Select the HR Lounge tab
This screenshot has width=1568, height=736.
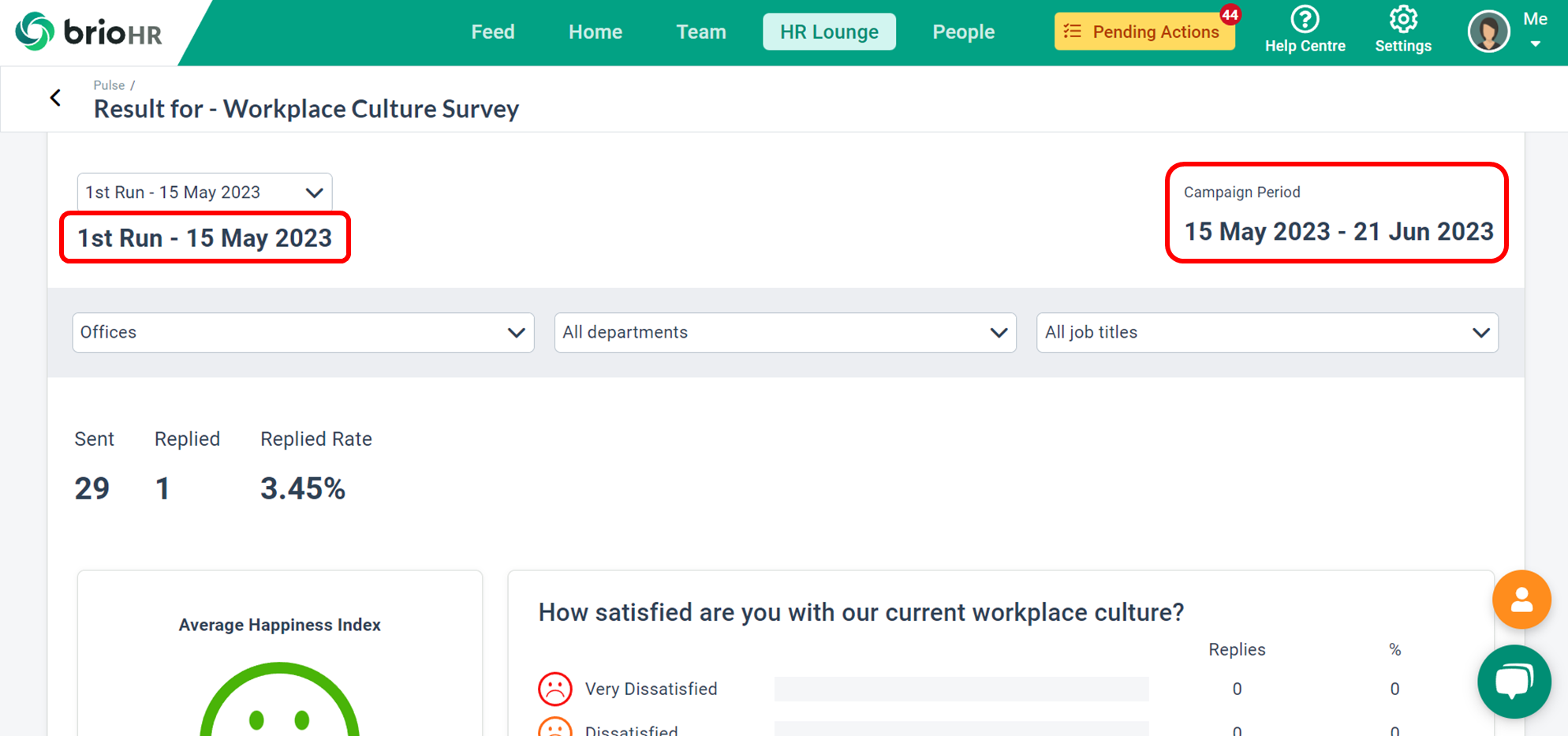click(829, 32)
